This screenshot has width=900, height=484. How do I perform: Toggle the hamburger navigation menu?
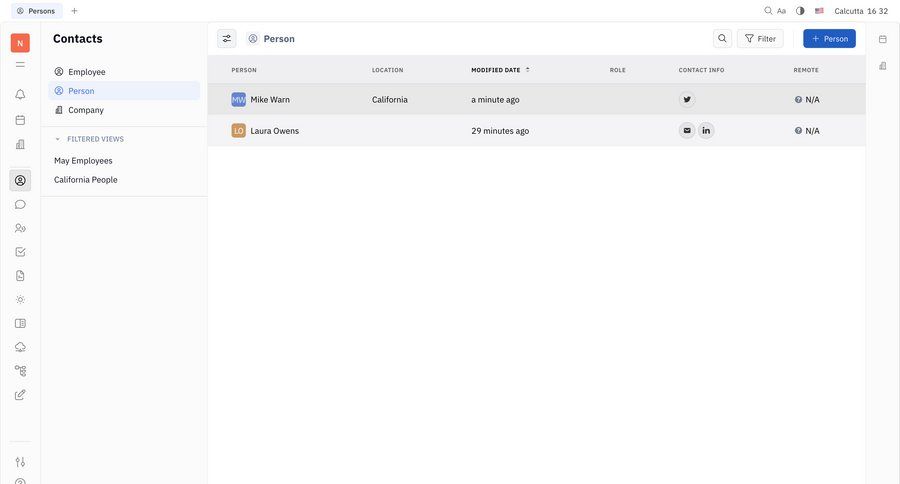tap(20, 65)
